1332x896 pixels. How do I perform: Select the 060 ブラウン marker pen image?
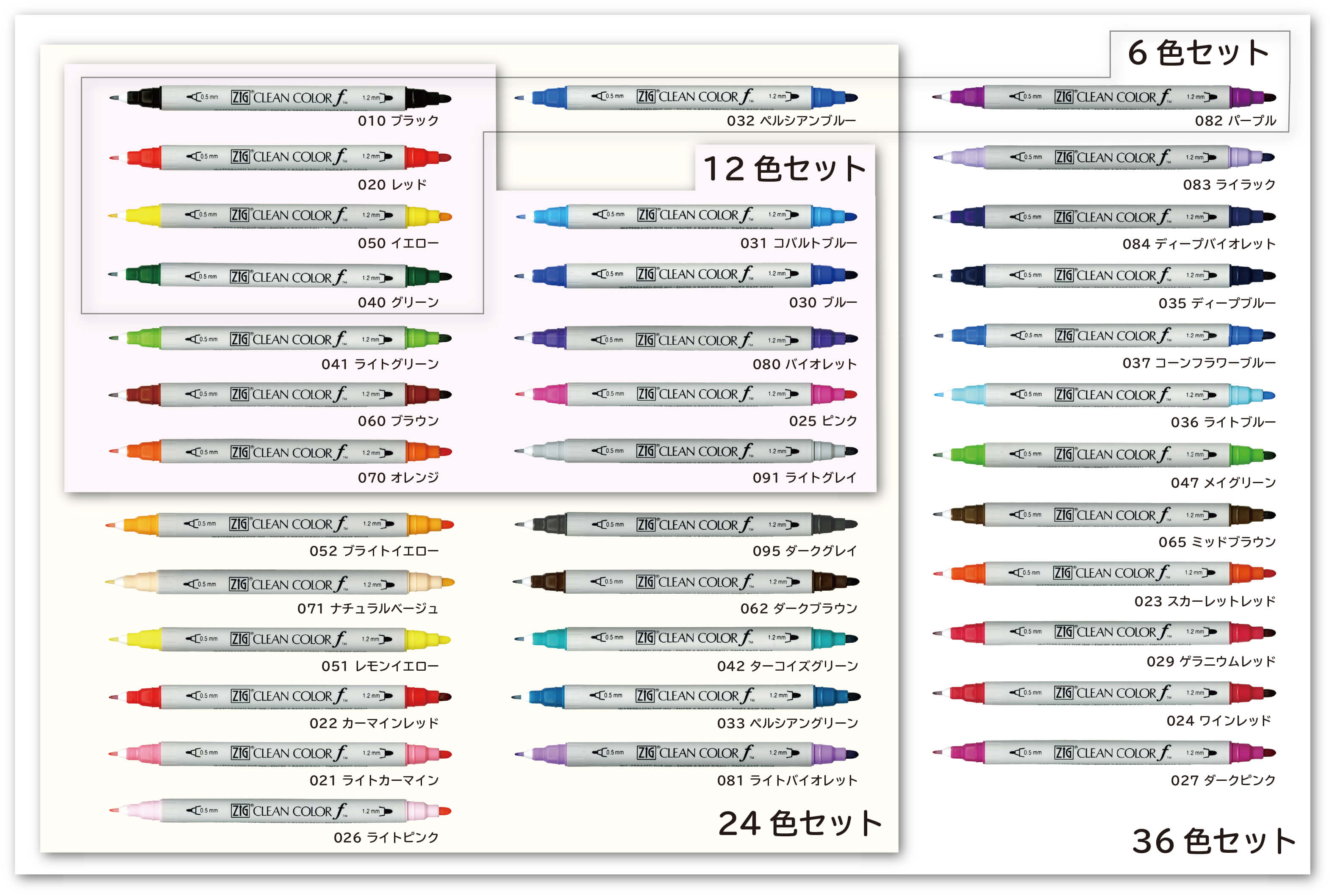[280, 394]
